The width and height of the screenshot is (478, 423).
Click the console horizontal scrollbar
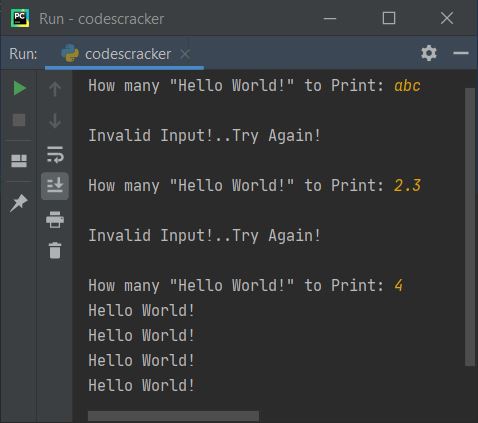(173, 416)
